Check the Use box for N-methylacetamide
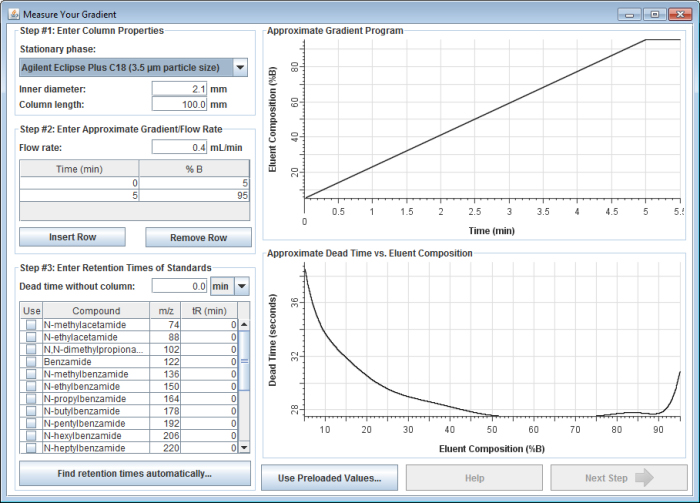The image size is (700, 503). coord(31,325)
